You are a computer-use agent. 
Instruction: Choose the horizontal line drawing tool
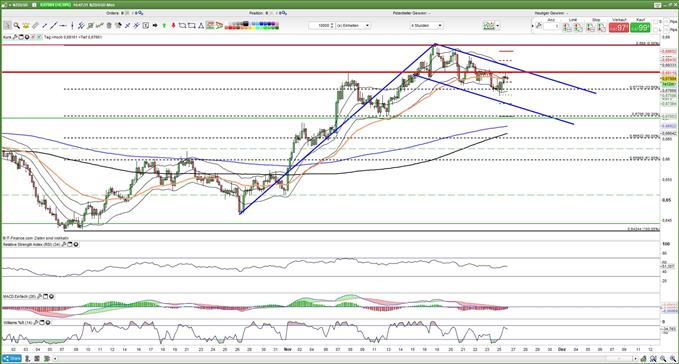tap(63, 26)
